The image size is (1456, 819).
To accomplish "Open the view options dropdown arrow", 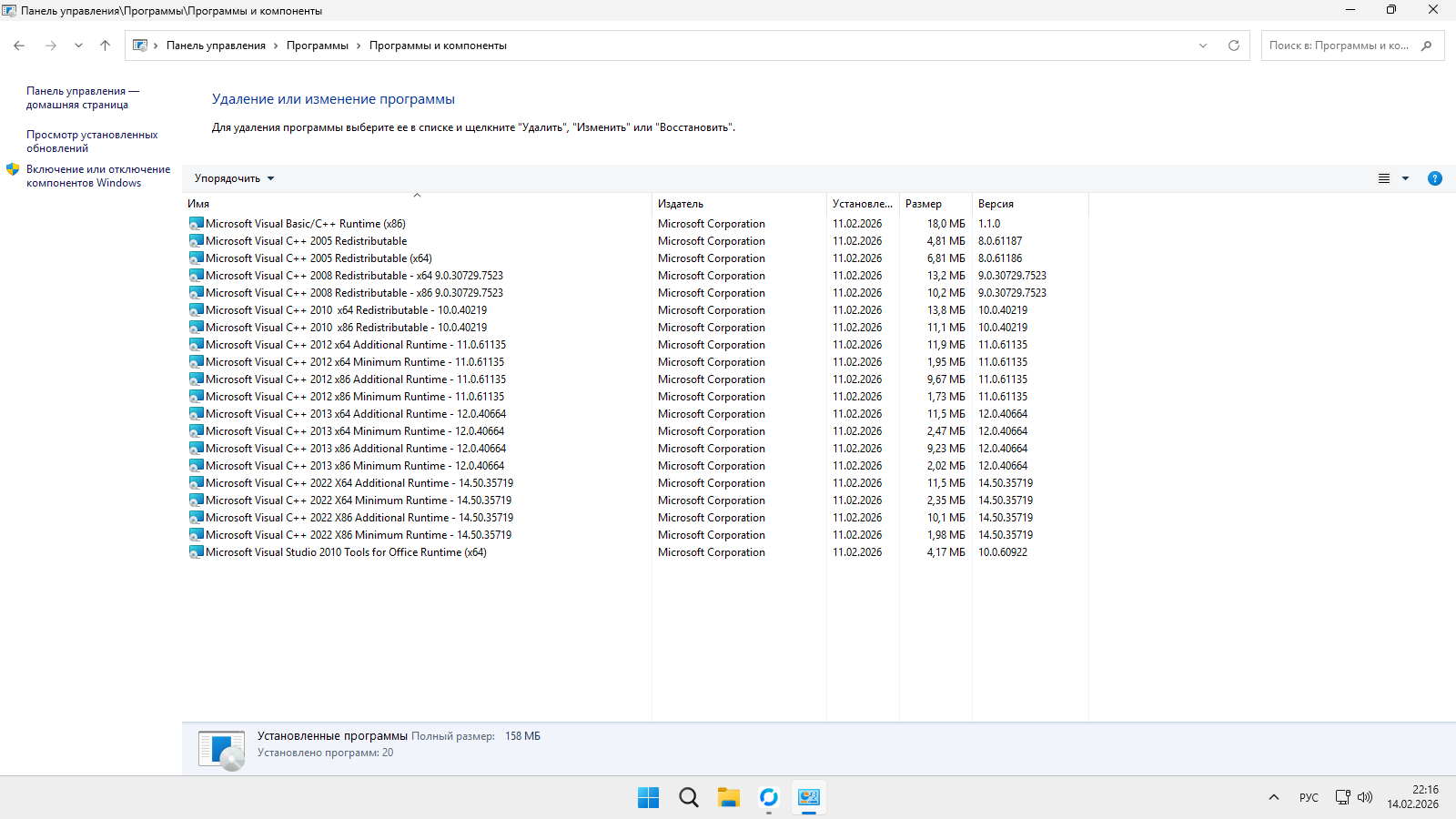I will 1405,178.
